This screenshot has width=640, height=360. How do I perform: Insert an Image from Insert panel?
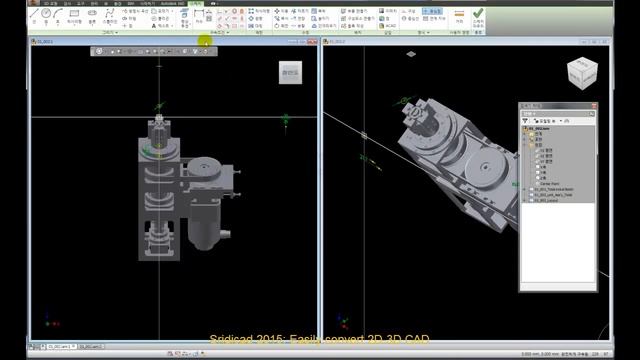(x=387, y=11)
